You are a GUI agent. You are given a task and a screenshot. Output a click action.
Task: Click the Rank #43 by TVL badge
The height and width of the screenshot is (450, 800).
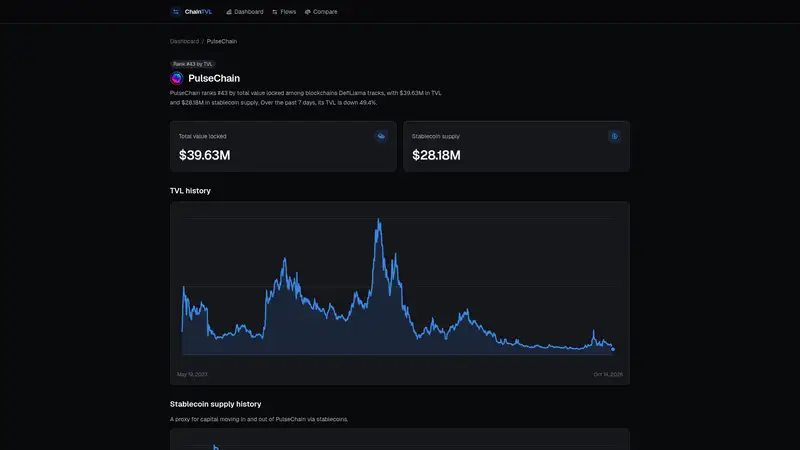192,64
